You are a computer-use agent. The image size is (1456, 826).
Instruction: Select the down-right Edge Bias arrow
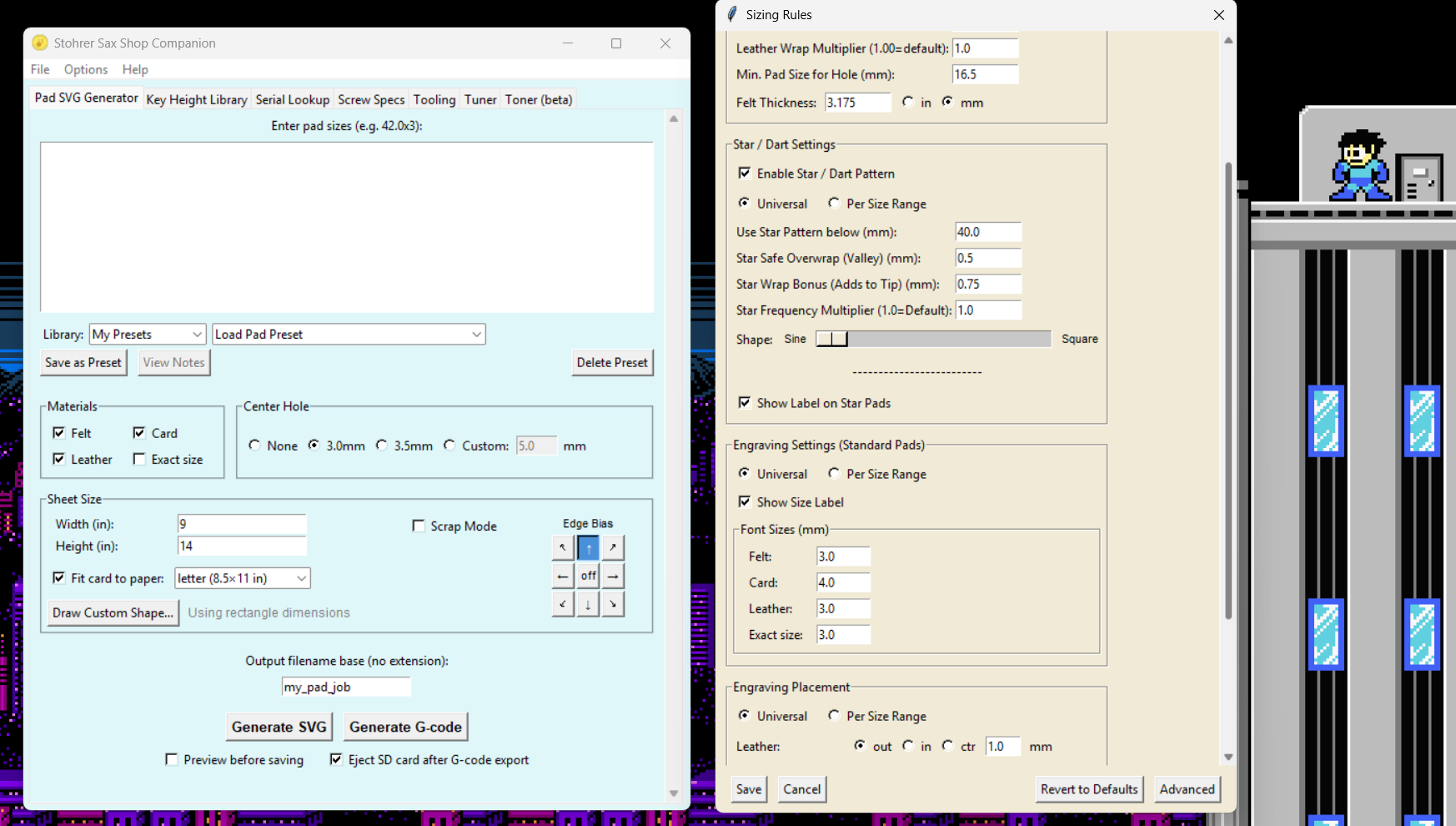pyautogui.click(x=613, y=604)
